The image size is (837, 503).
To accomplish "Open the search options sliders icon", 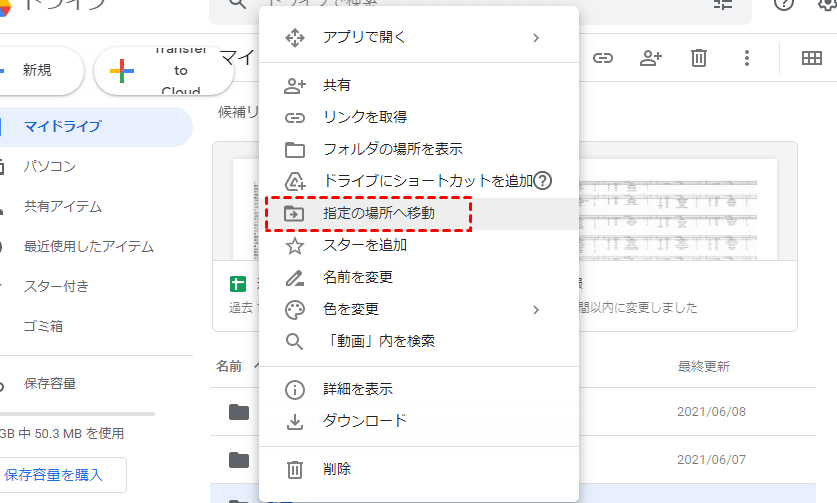I will pos(723,5).
